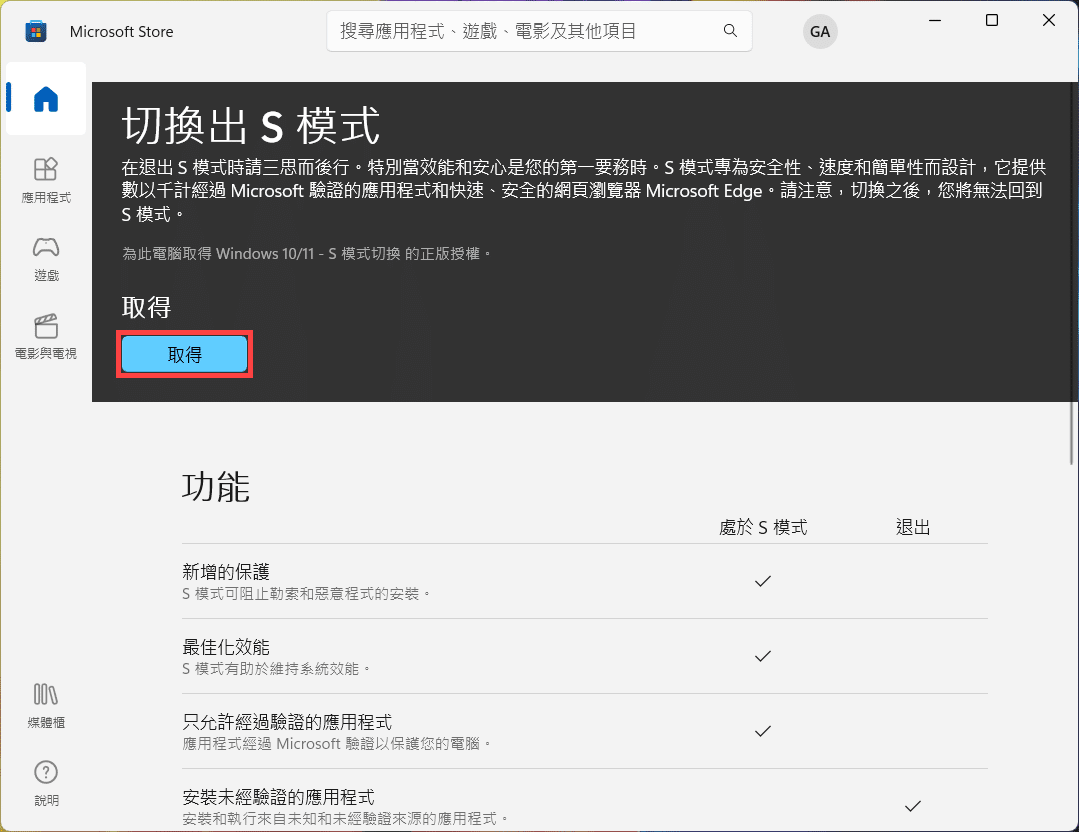Open the 媒體櫃 (Library) page
Screen dimensions: 1079x832
click(x=46, y=705)
